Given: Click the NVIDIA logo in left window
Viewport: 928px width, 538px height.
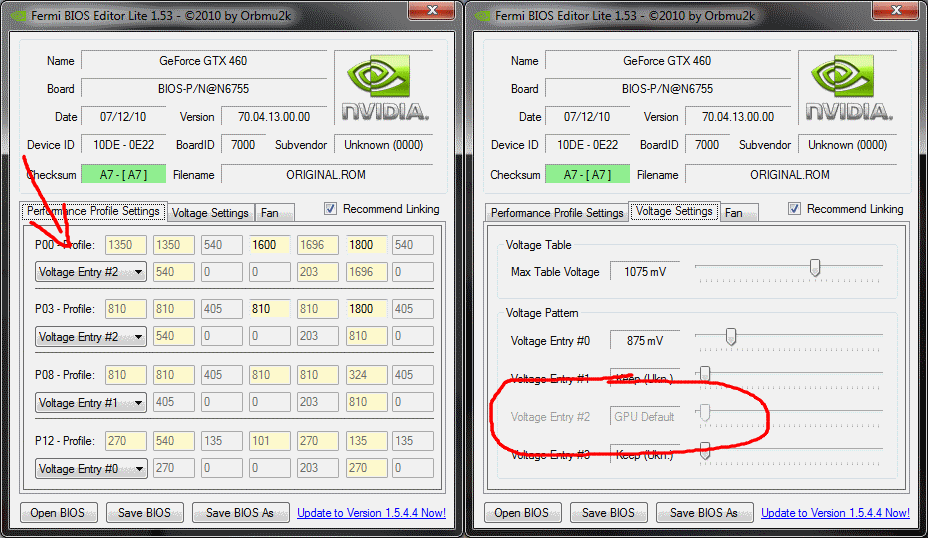Looking at the screenshot, I should [x=385, y=87].
